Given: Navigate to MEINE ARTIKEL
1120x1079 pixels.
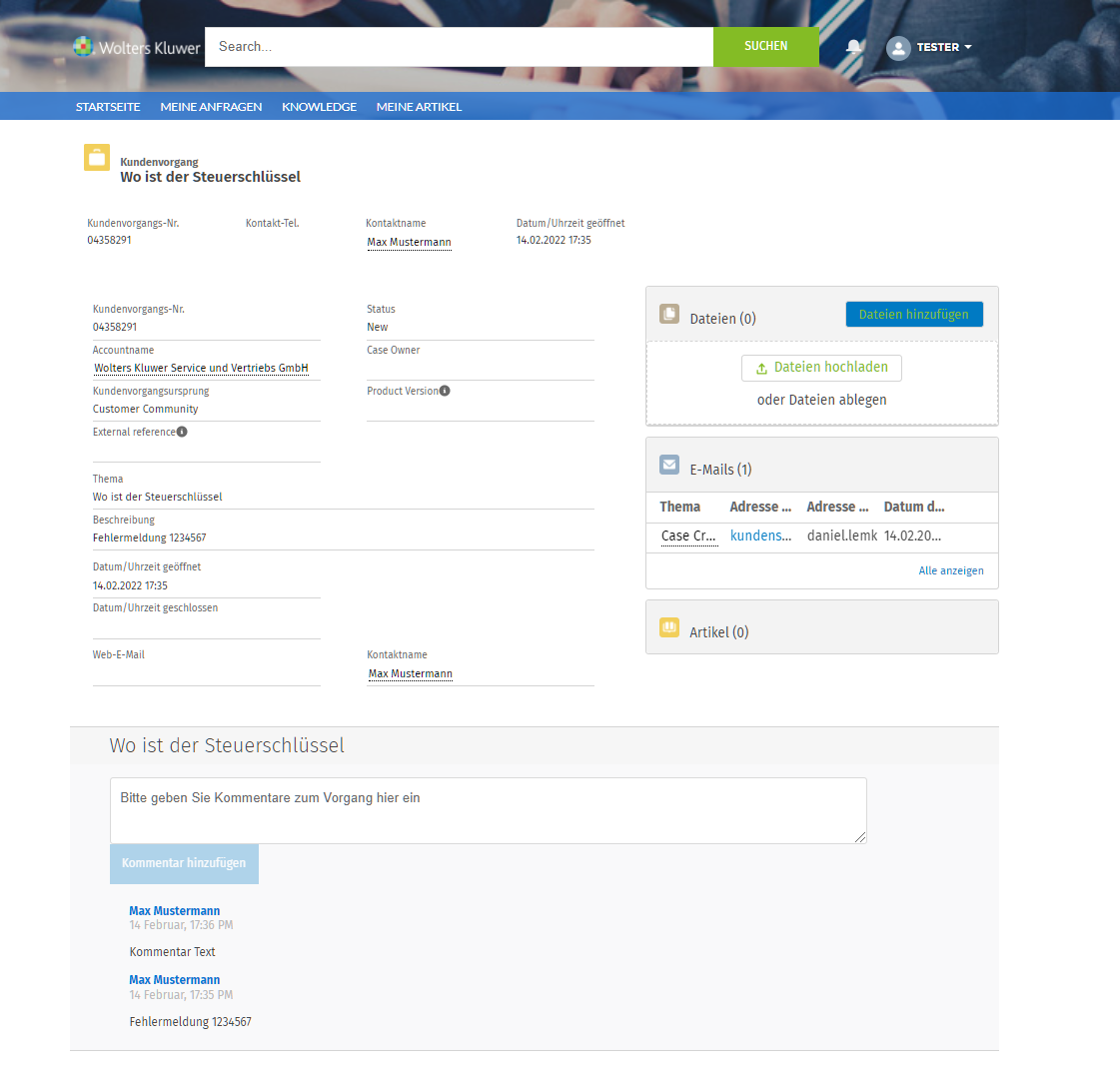Looking at the screenshot, I should click(x=419, y=107).
